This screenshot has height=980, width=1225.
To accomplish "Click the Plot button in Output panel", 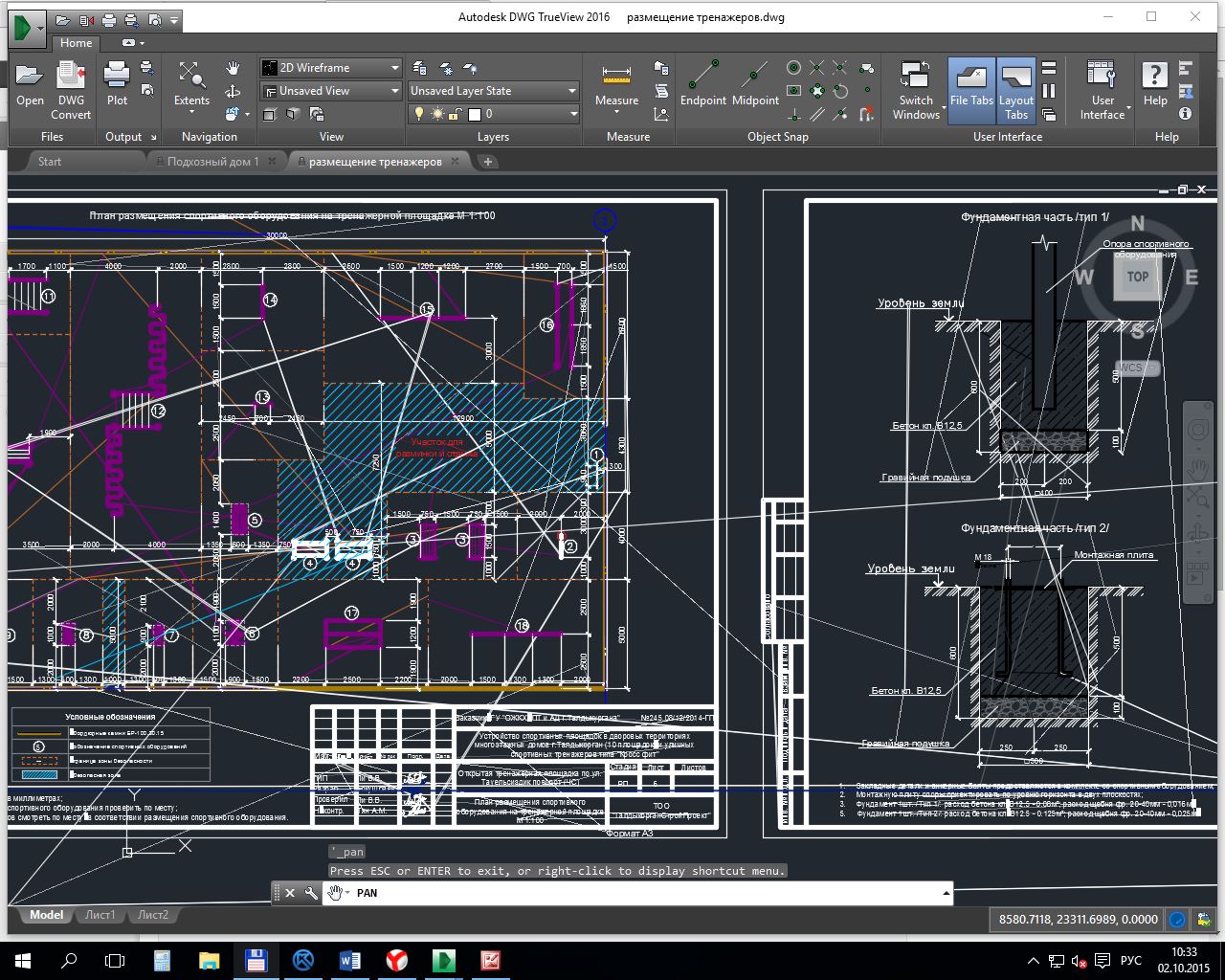I will 117,84.
